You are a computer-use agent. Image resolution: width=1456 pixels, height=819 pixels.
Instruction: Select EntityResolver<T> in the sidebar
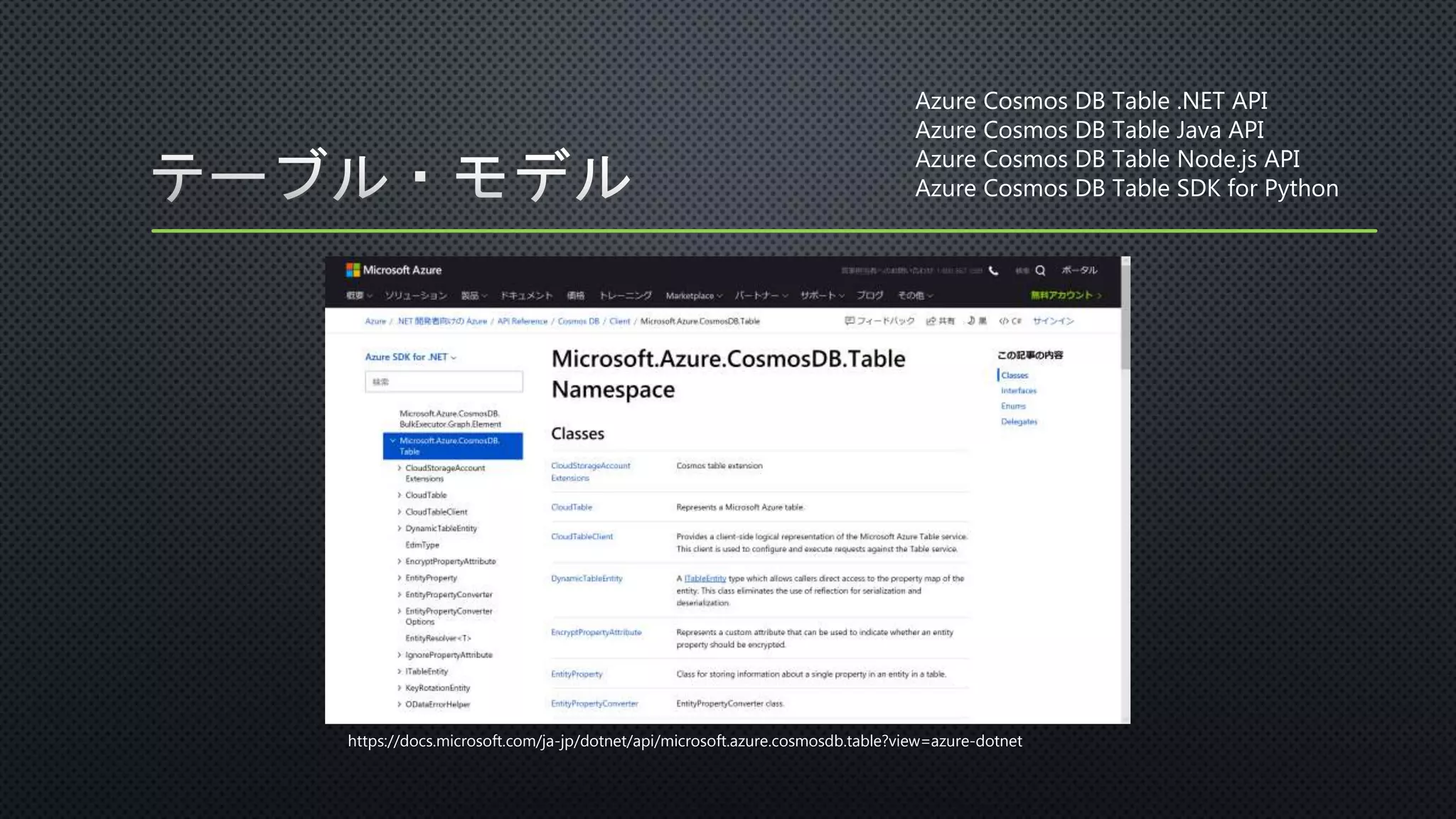[438, 638]
